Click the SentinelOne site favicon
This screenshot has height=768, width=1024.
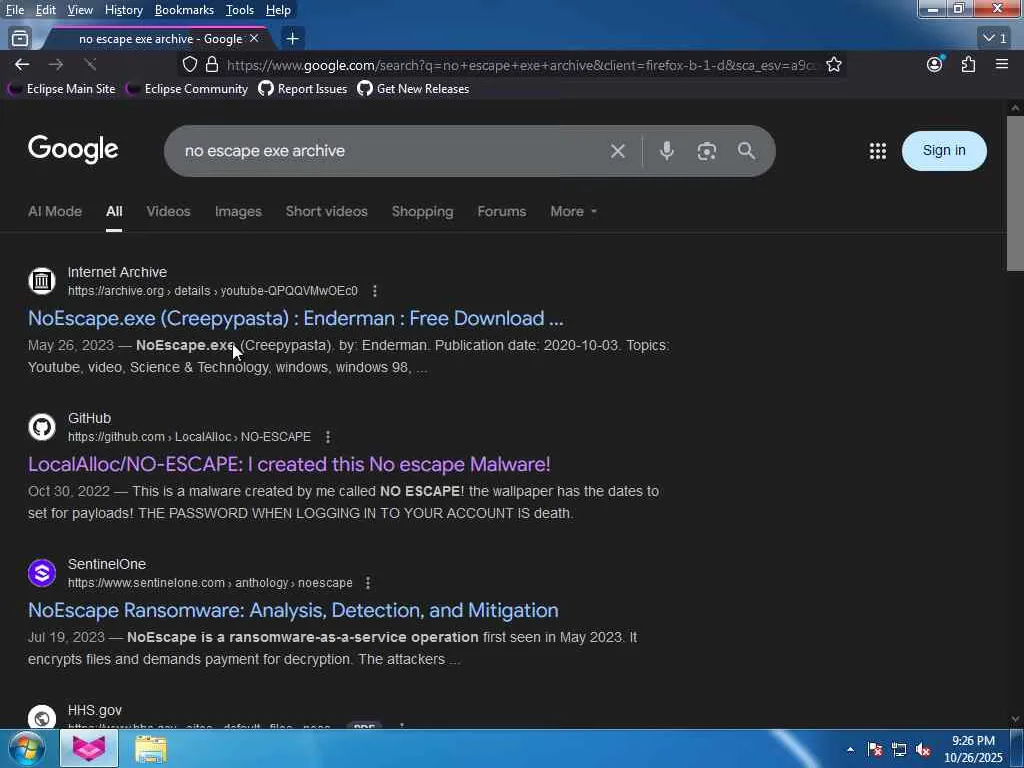(x=42, y=573)
